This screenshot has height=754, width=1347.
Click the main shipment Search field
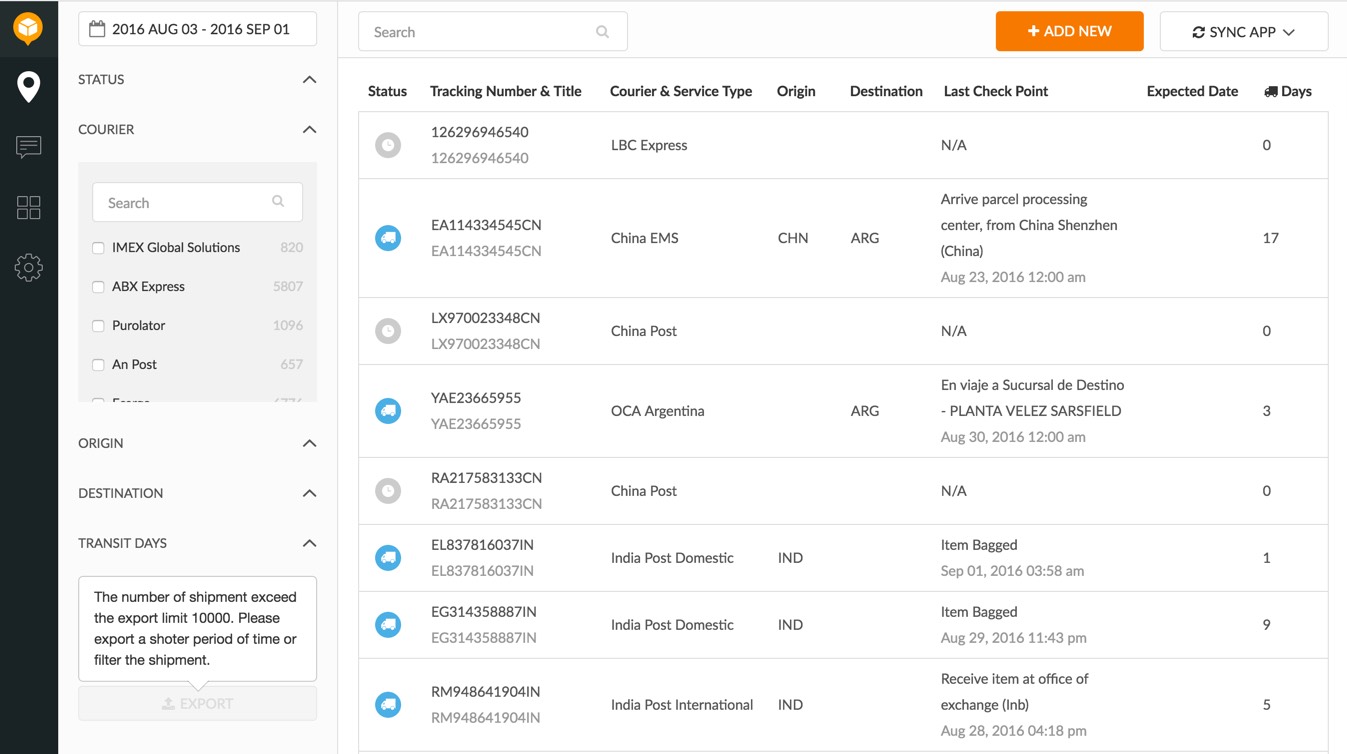tap(480, 32)
